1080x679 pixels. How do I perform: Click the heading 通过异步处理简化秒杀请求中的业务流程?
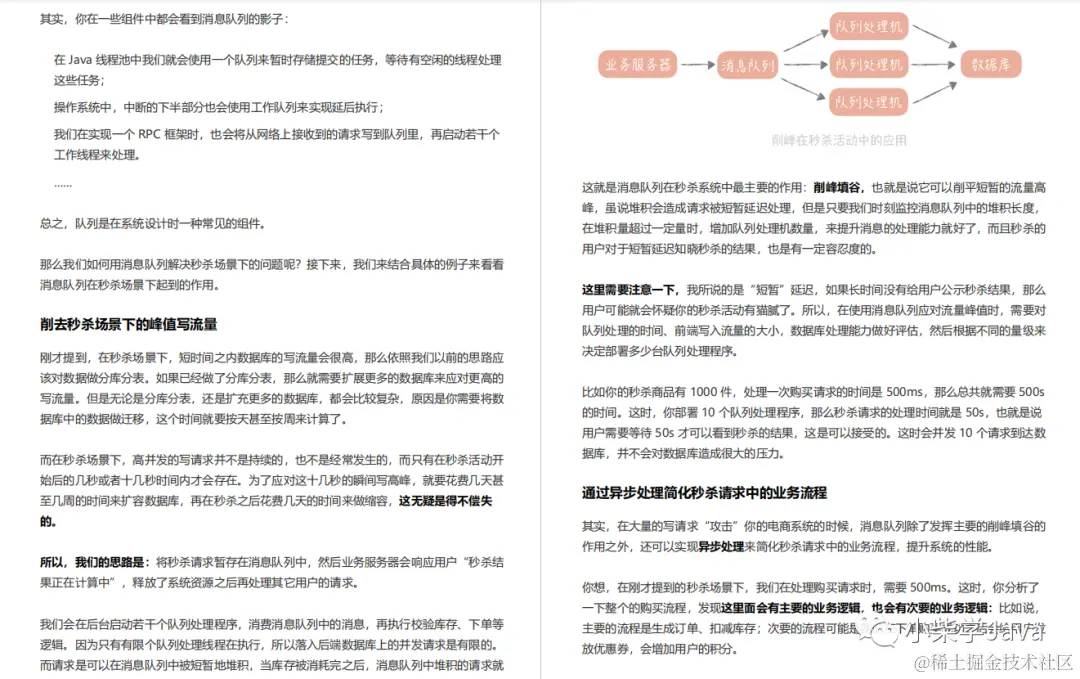click(704, 492)
